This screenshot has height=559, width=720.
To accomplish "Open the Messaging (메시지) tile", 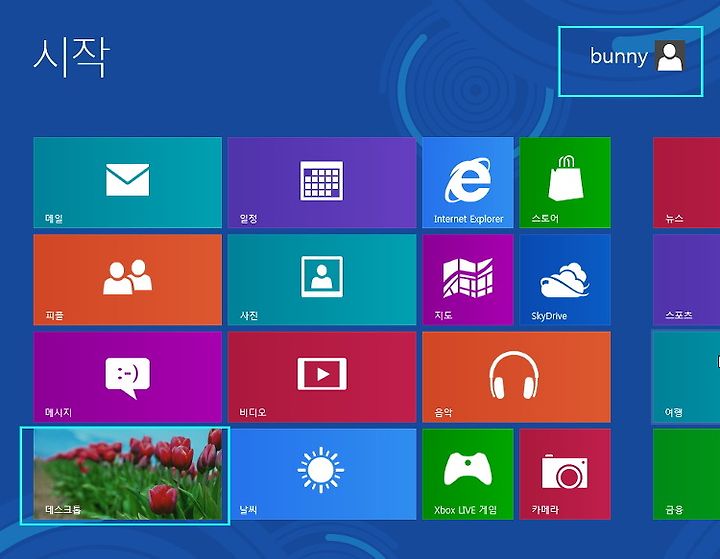I will (128, 377).
